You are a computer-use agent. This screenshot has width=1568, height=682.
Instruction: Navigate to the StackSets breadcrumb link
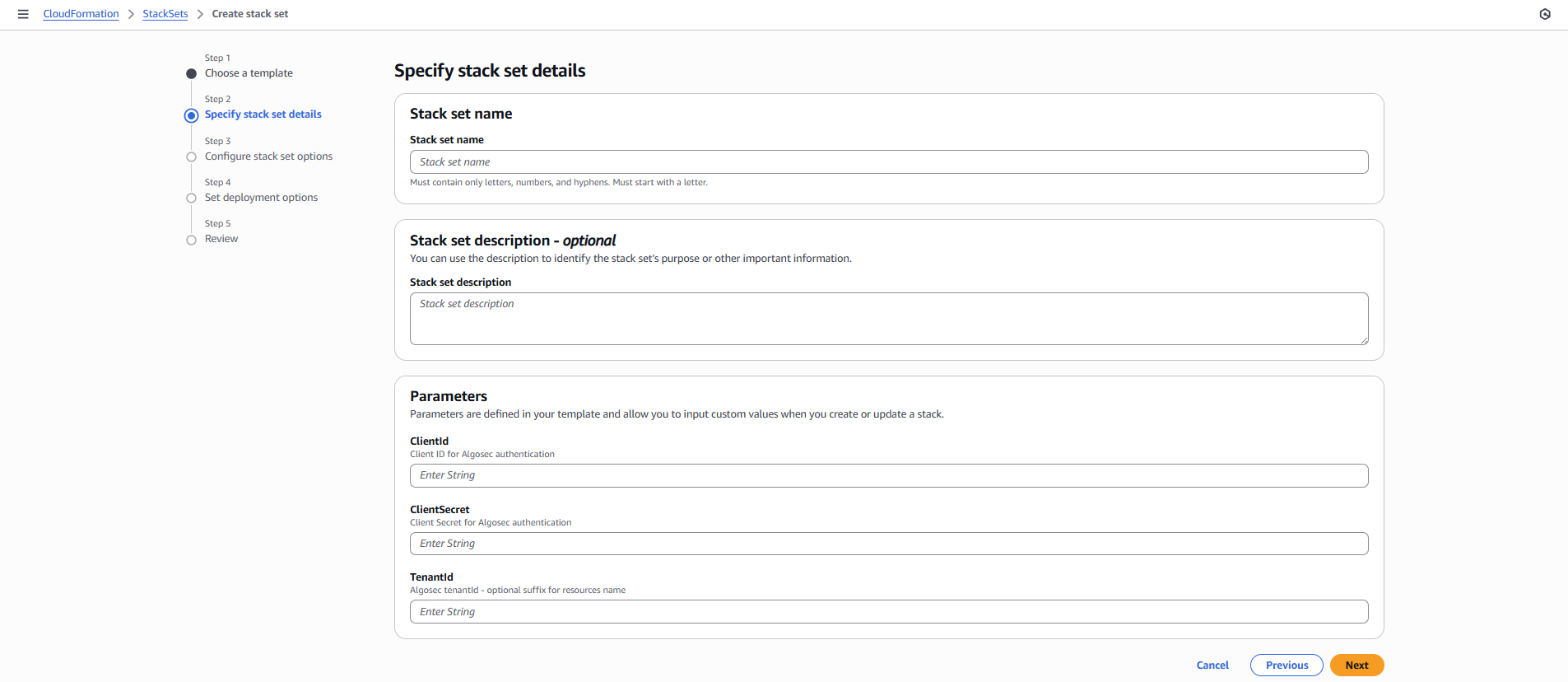pos(165,14)
